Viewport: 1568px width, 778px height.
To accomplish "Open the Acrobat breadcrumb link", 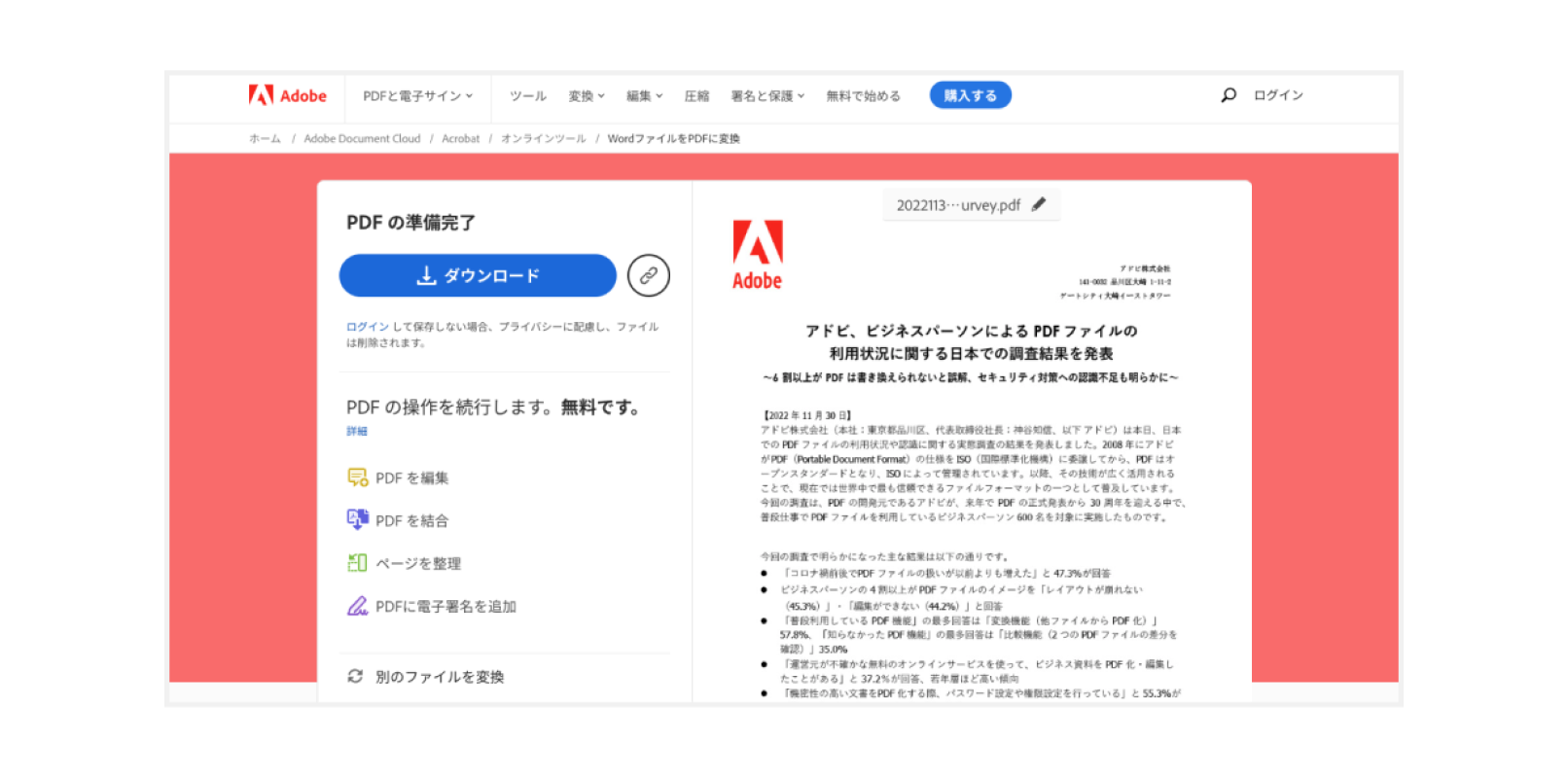I will (461, 138).
